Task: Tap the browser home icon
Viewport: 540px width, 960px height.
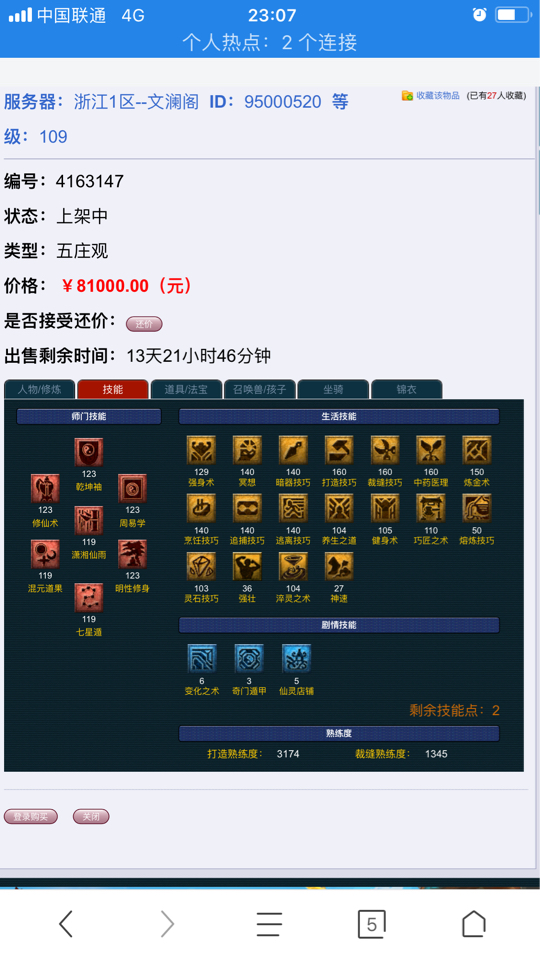Action: pos(473,923)
